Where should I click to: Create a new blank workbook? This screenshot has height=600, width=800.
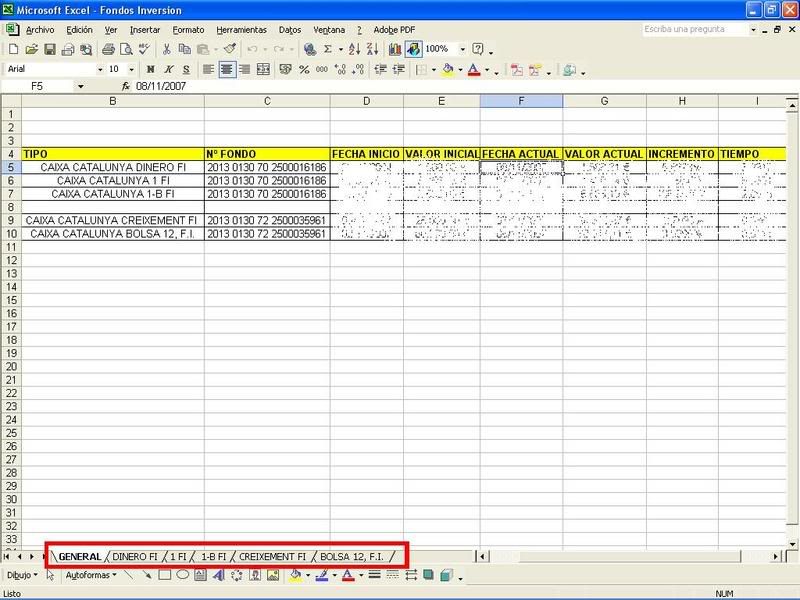[14, 49]
